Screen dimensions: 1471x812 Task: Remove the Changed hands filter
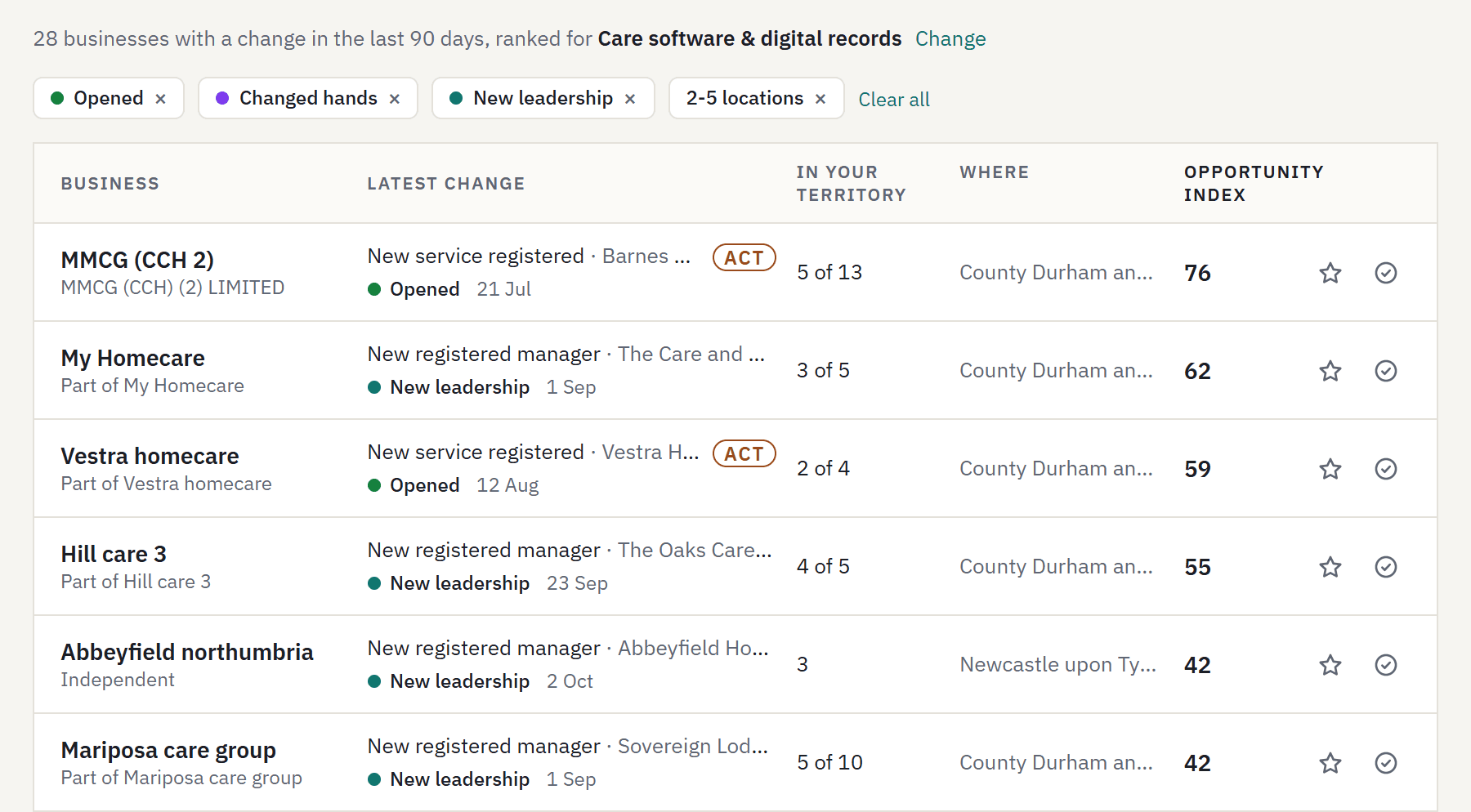coord(395,99)
